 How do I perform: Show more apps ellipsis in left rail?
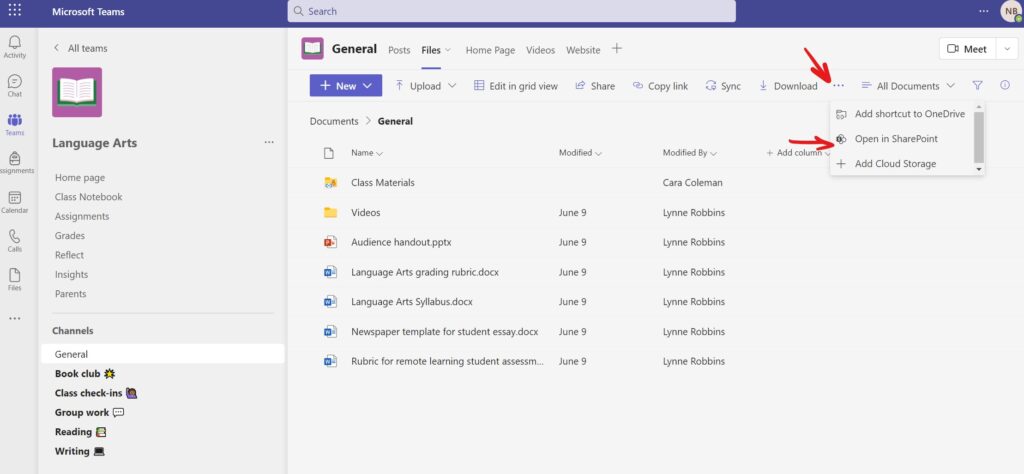click(x=14, y=319)
